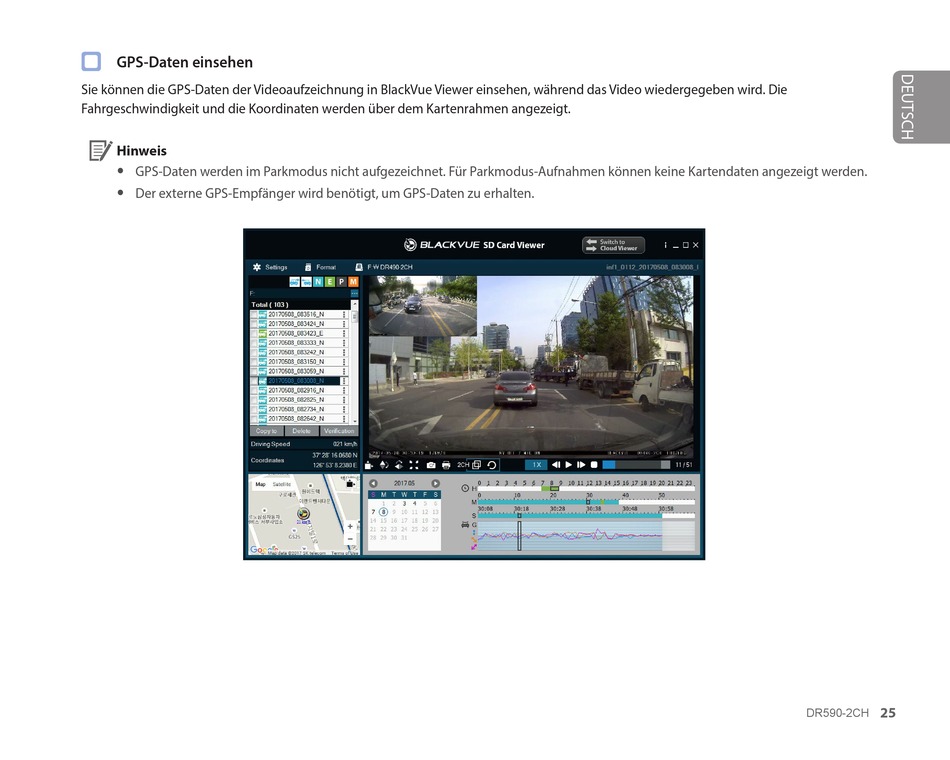950x760 pixels.
Task: Click the clock icon beside hour timeline
Action: pos(465,488)
